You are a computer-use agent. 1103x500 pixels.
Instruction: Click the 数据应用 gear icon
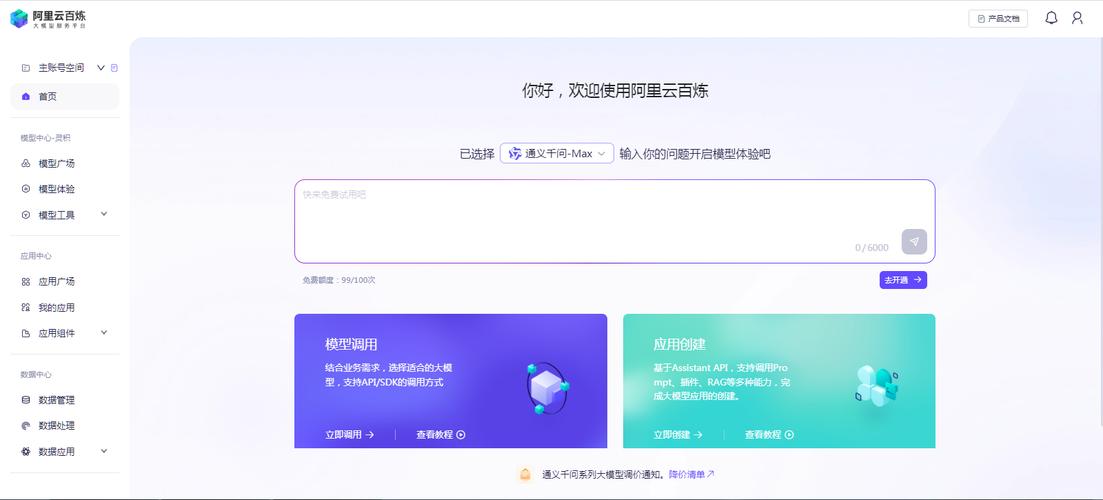point(26,451)
